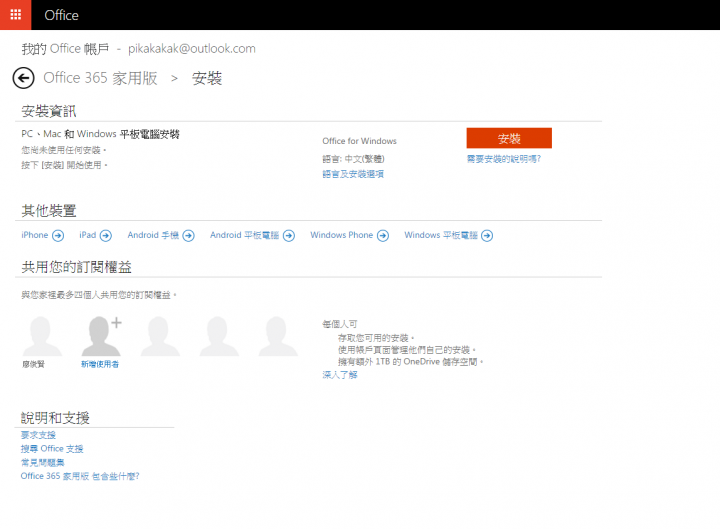This screenshot has height=529, width=720.
Task: Click the Office for Windows label
Action: (x=360, y=141)
